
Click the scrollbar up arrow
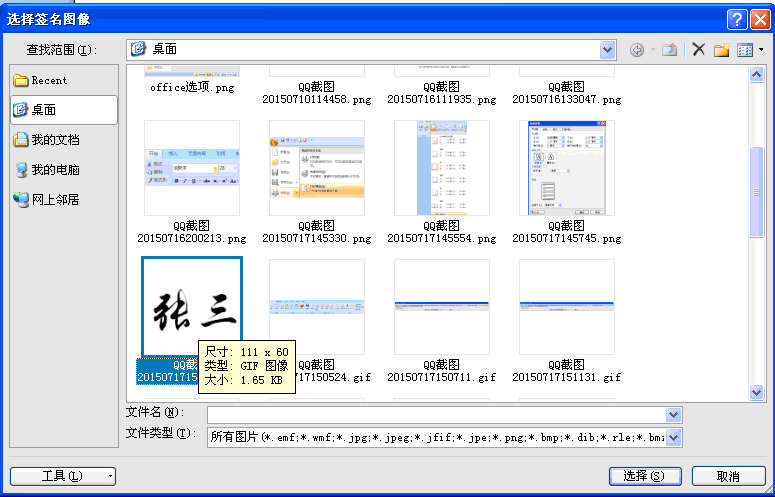click(x=756, y=75)
